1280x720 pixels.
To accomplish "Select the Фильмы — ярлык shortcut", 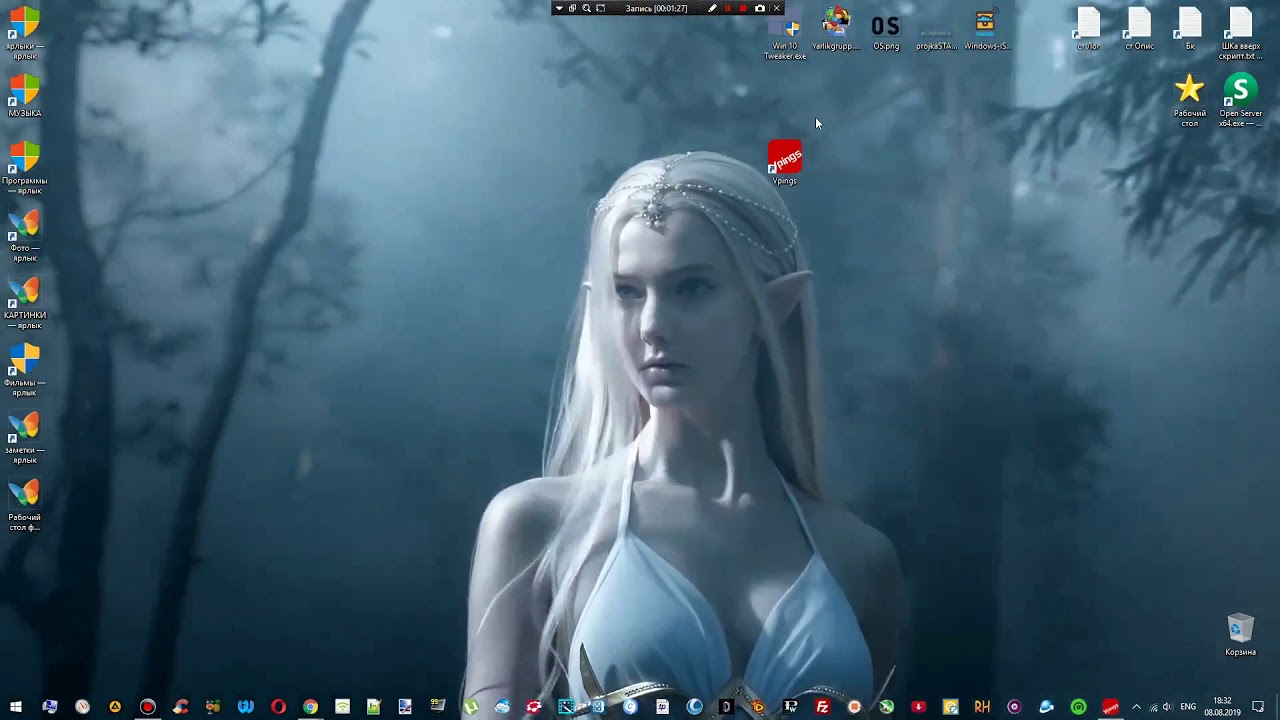I will [25, 370].
